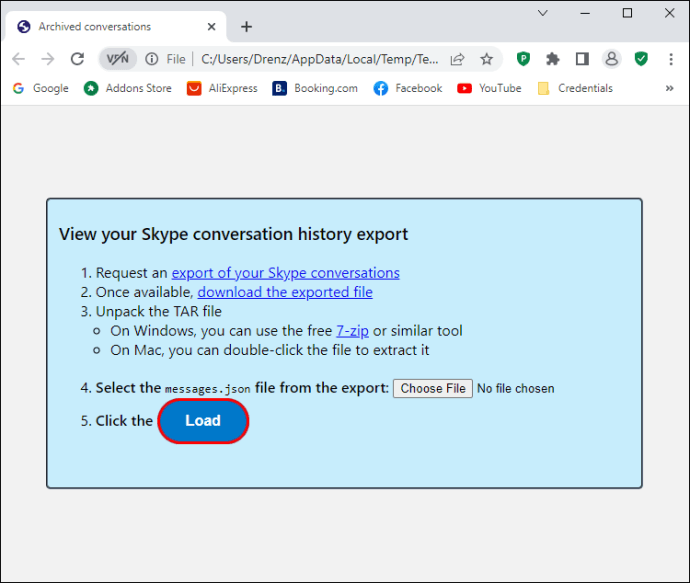Image resolution: width=690 pixels, height=583 pixels.
Task: Click the VPN extension badge in address bar
Action: (x=117, y=59)
